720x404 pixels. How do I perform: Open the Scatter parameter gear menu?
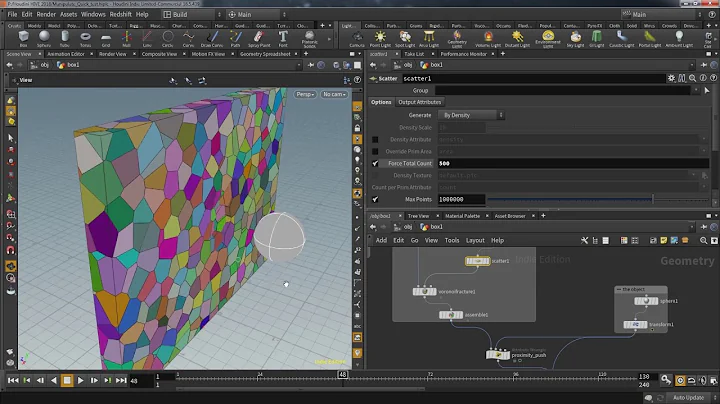(x=671, y=79)
